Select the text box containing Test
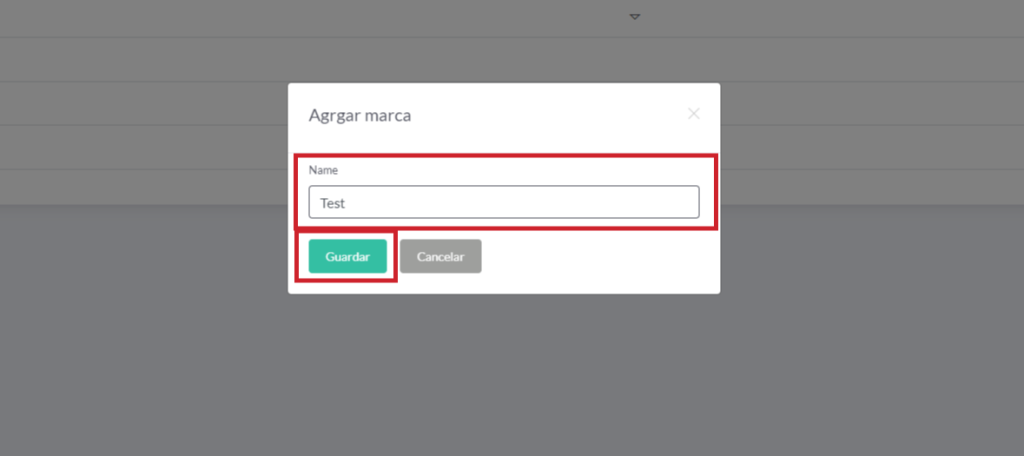The image size is (1024, 456). coord(504,202)
